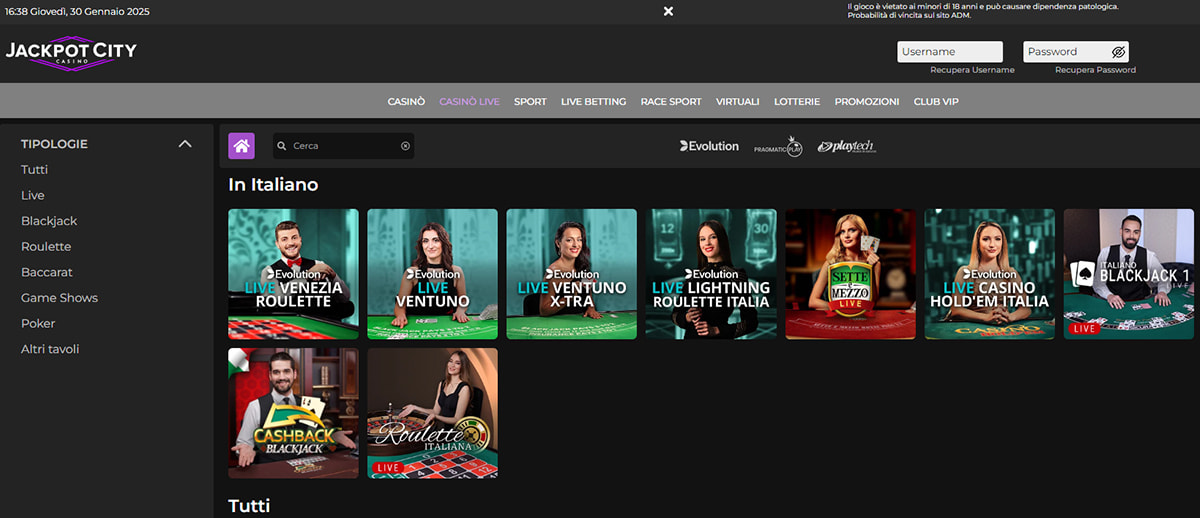Screen dimensions: 1200x518
Task: Open the Italiano Blackjack 1 game
Action: tap(1129, 274)
